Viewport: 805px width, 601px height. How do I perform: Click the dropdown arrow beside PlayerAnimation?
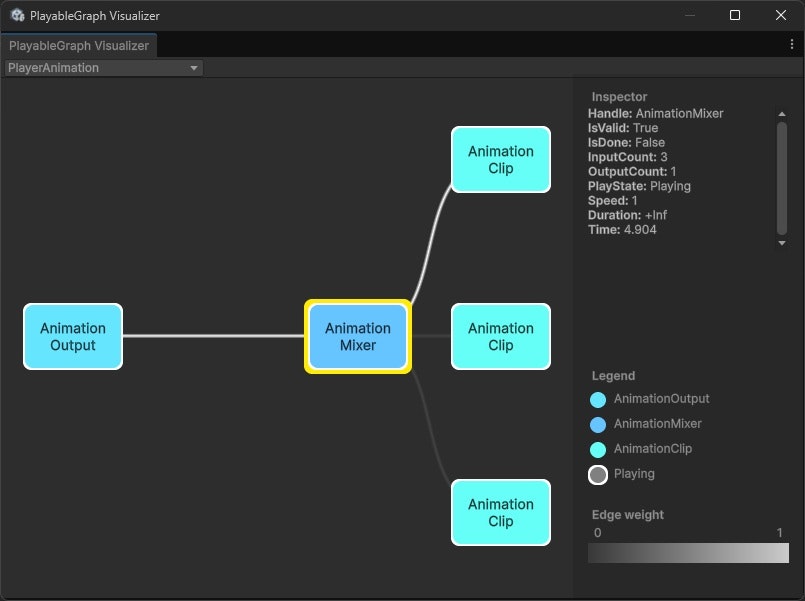point(194,67)
